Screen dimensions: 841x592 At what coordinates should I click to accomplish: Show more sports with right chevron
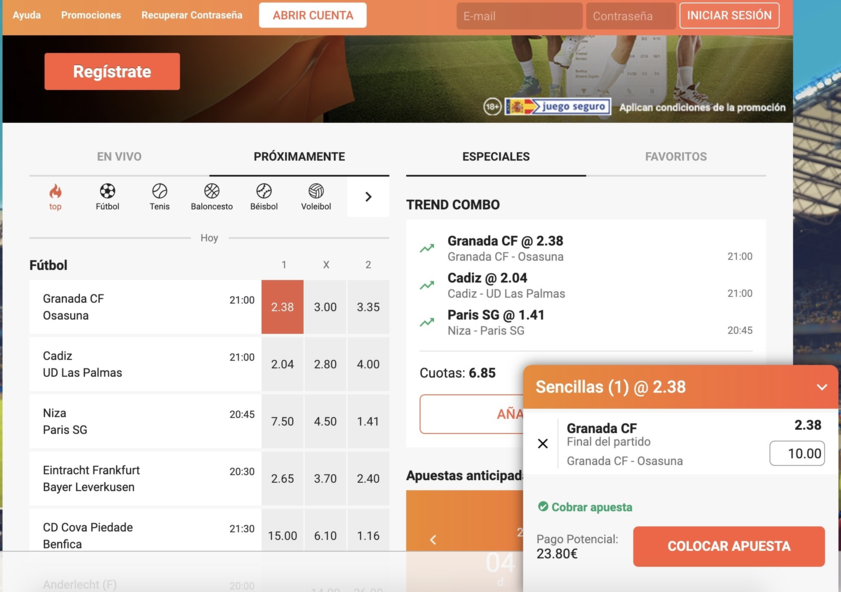[368, 197]
